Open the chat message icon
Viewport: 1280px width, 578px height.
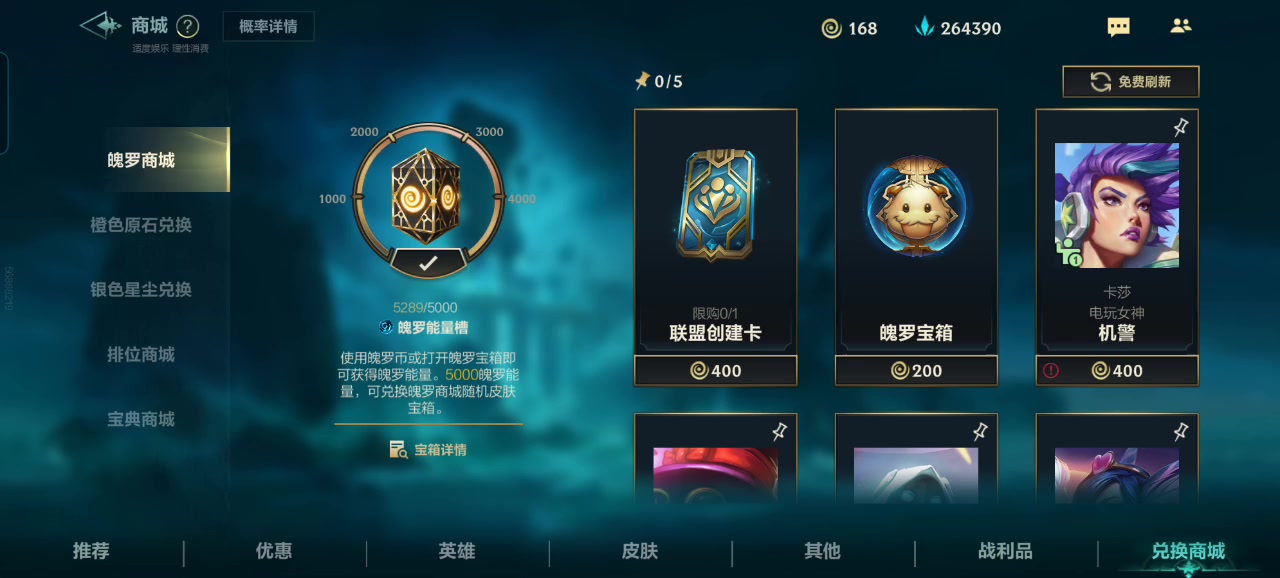point(1119,27)
